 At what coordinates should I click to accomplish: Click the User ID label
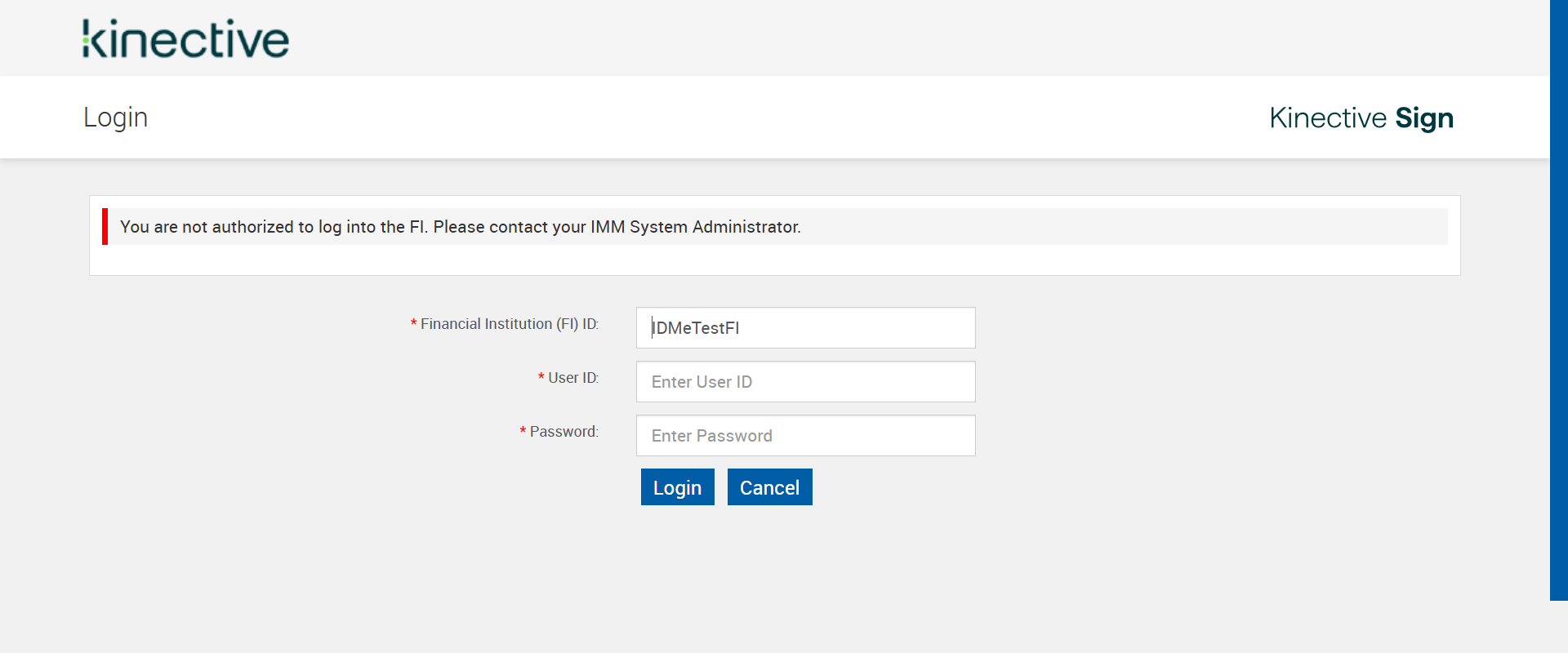tap(572, 378)
